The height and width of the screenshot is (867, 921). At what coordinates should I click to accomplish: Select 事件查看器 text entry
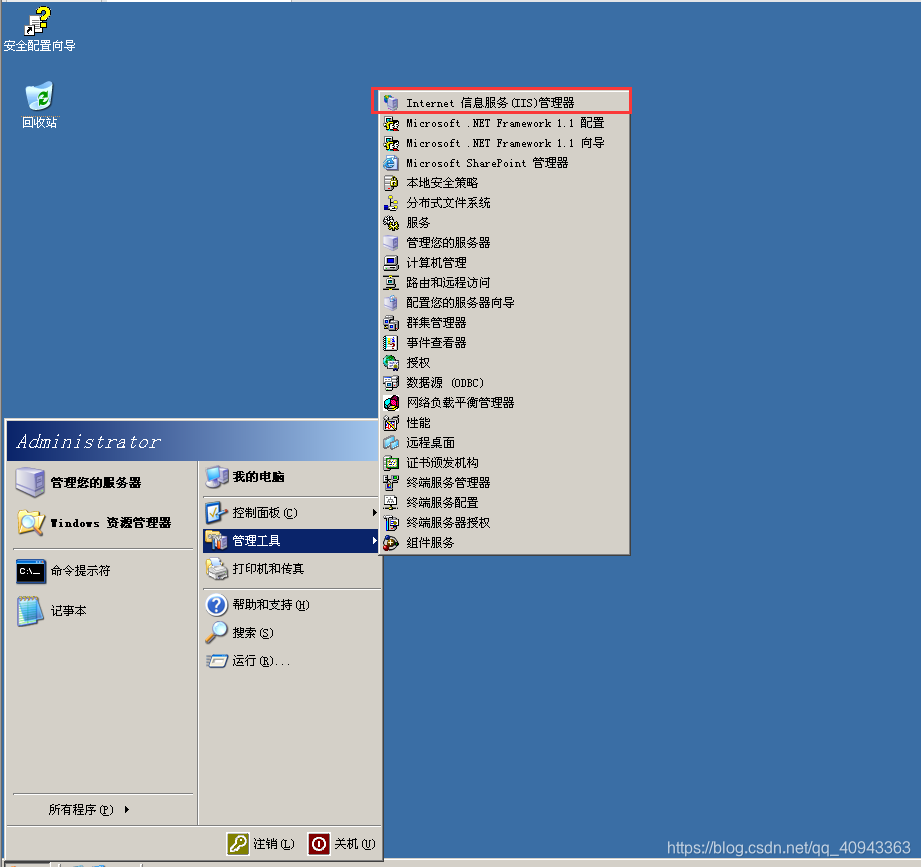[x=436, y=342]
